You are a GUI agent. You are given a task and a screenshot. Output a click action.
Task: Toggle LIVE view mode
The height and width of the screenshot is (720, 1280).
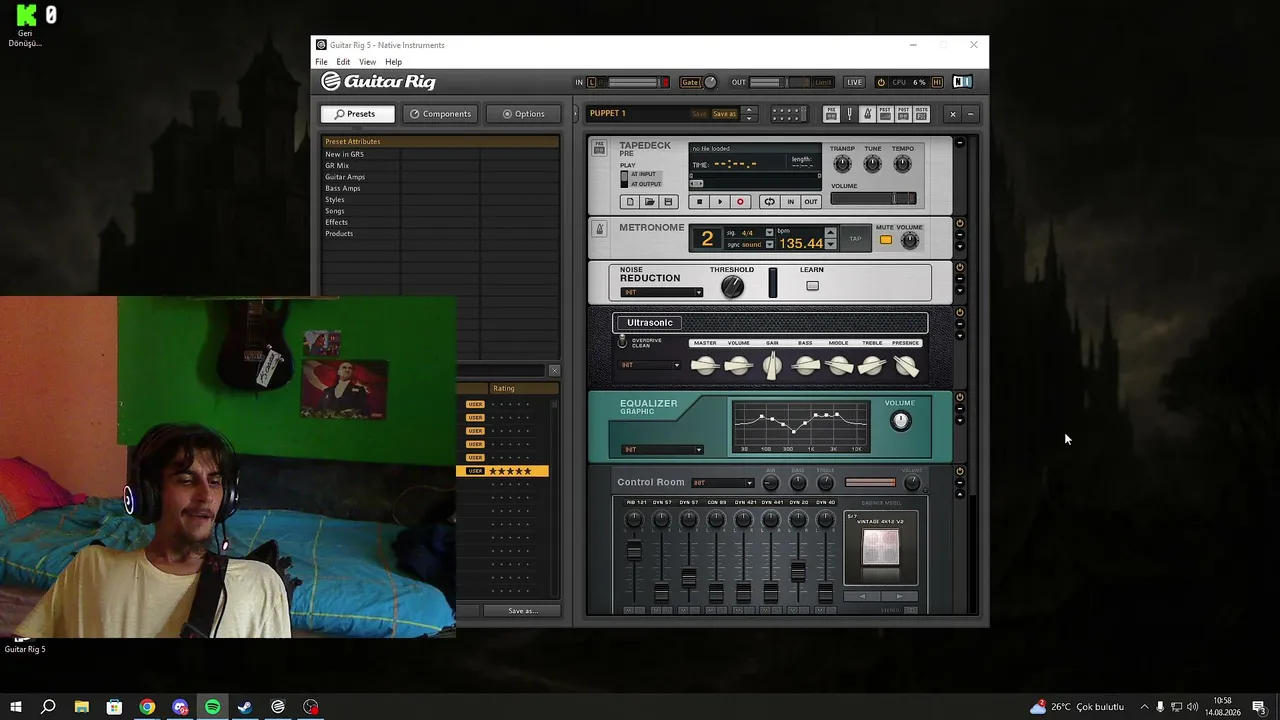pyautogui.click(x=854, y=82)
